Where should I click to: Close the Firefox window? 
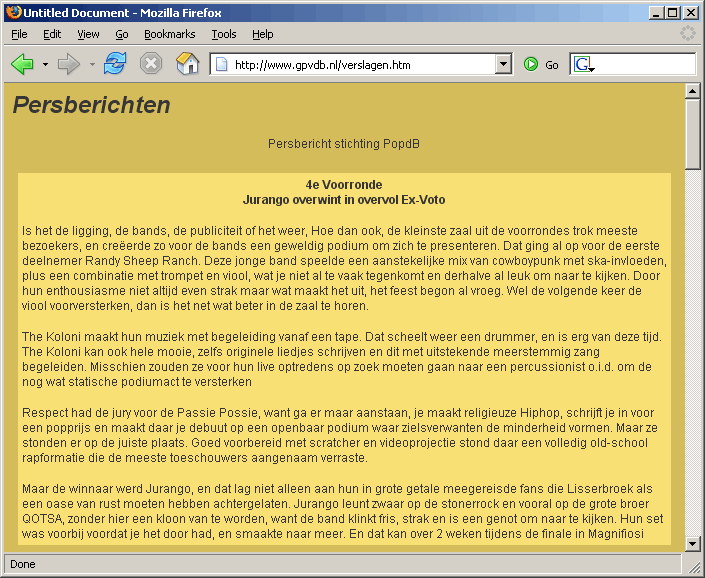[x=691, y=13]
